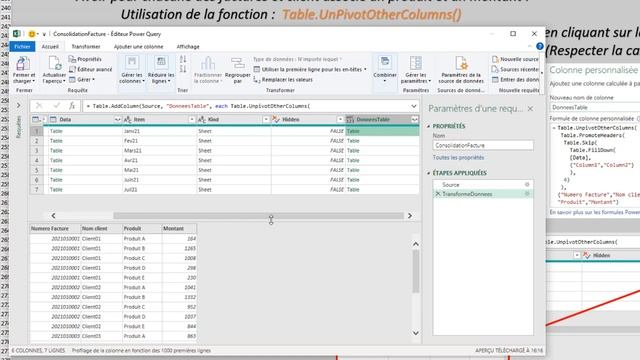This screenshot has height=360, width=640.
Task: Open Item column filter dropdown
Action: (192, 120)
